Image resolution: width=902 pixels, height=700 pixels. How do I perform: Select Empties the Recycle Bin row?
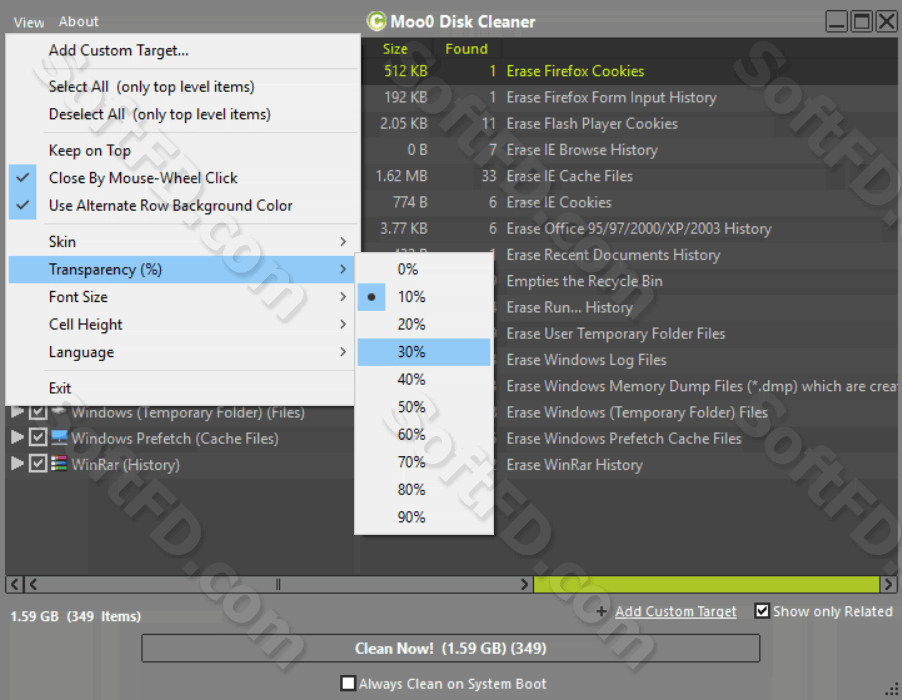coord(696,281)
